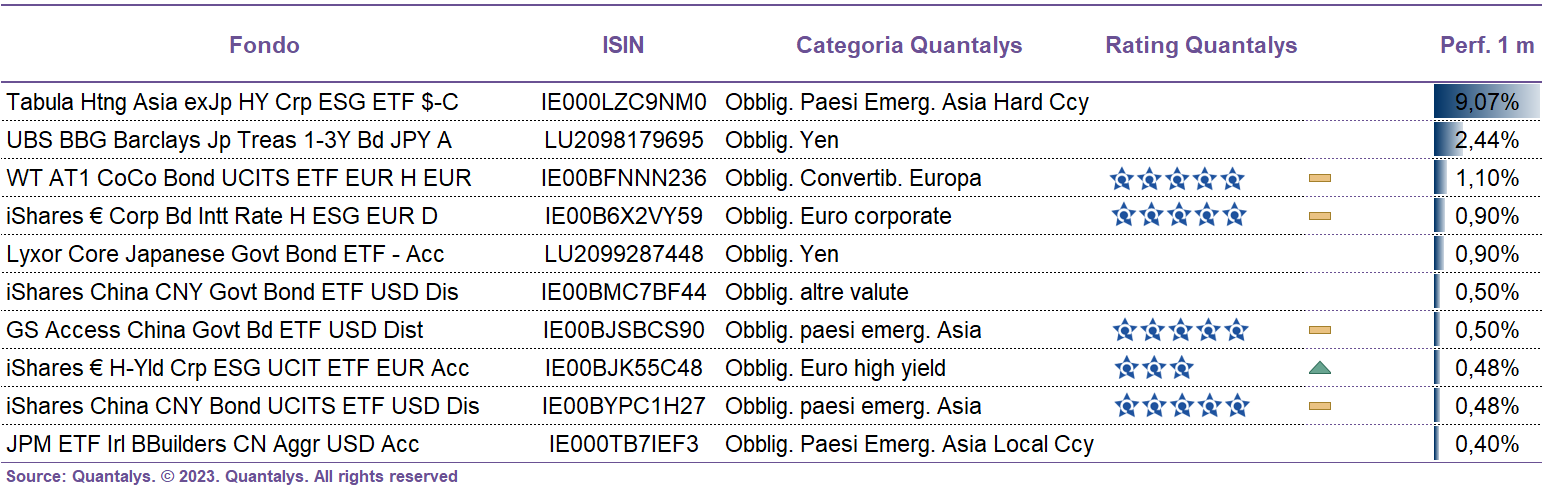The width and height of the screenshot is (1548, 491).
Task: Click the Quantalys source footer text
Action: [232, 477]
